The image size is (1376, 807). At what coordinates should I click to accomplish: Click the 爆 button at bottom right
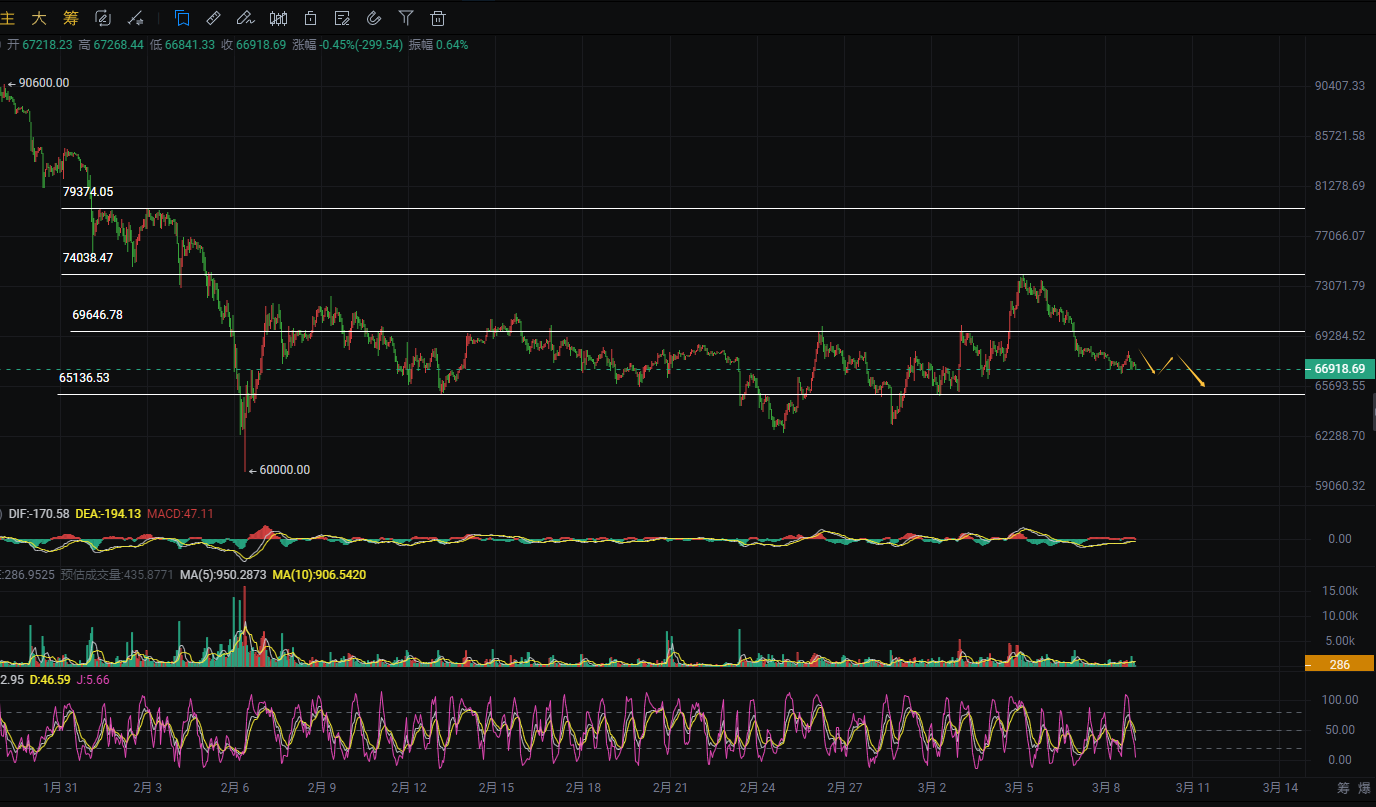1366,788
